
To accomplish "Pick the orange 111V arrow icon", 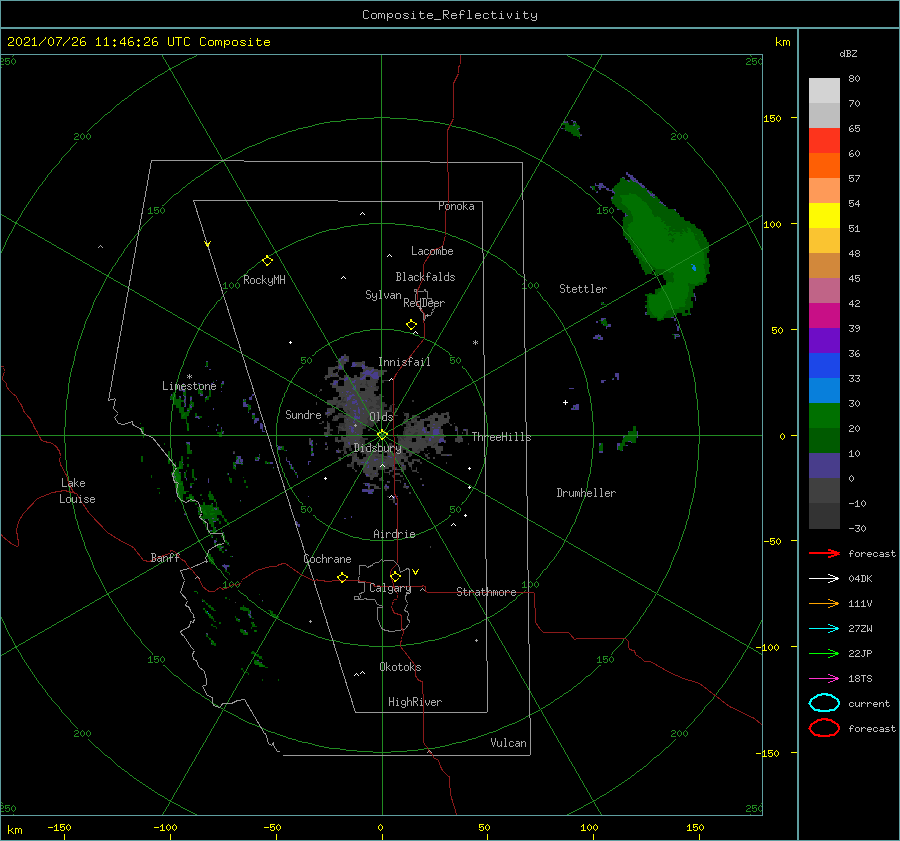I will [824, 603].
